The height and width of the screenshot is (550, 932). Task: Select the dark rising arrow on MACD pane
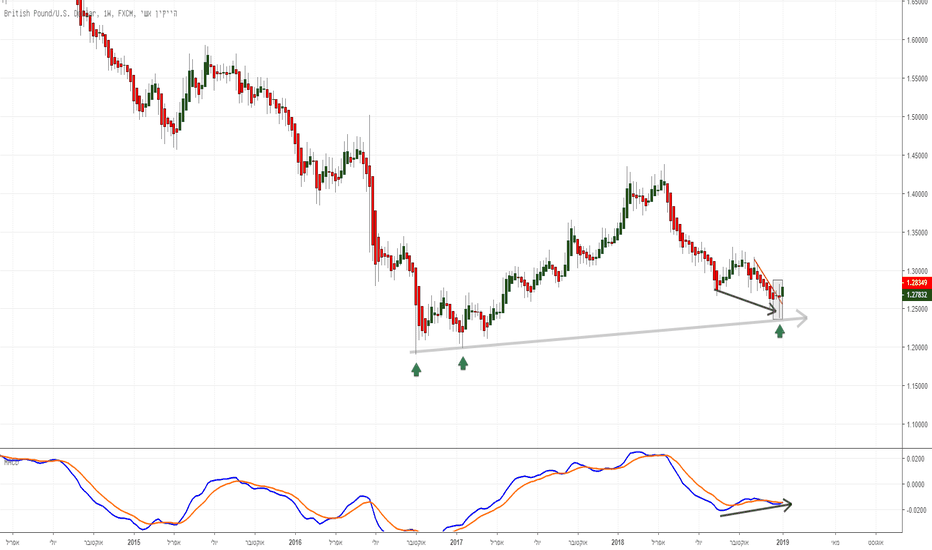[x=756, y=510]
